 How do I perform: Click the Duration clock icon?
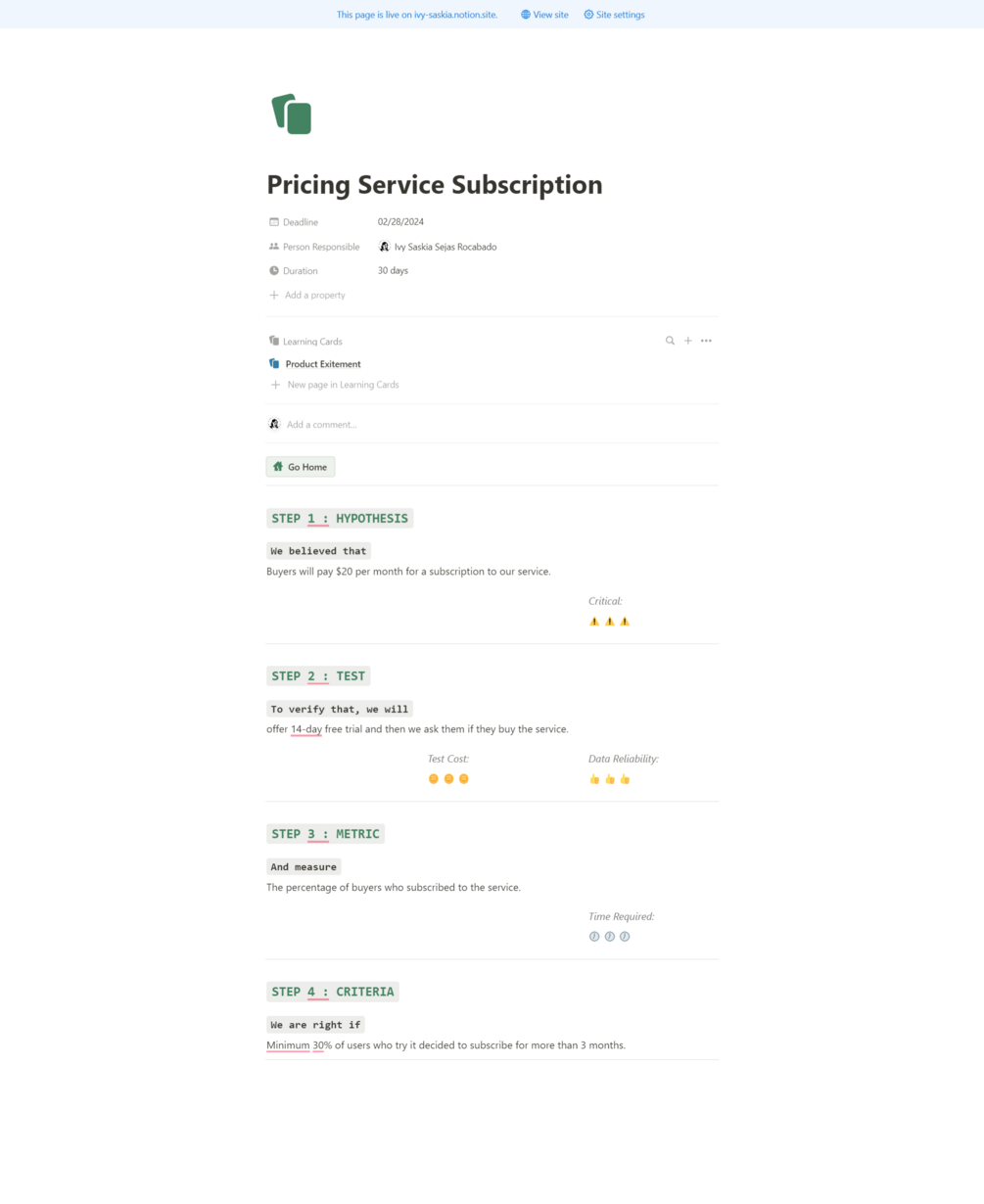(x=274, y=271)
